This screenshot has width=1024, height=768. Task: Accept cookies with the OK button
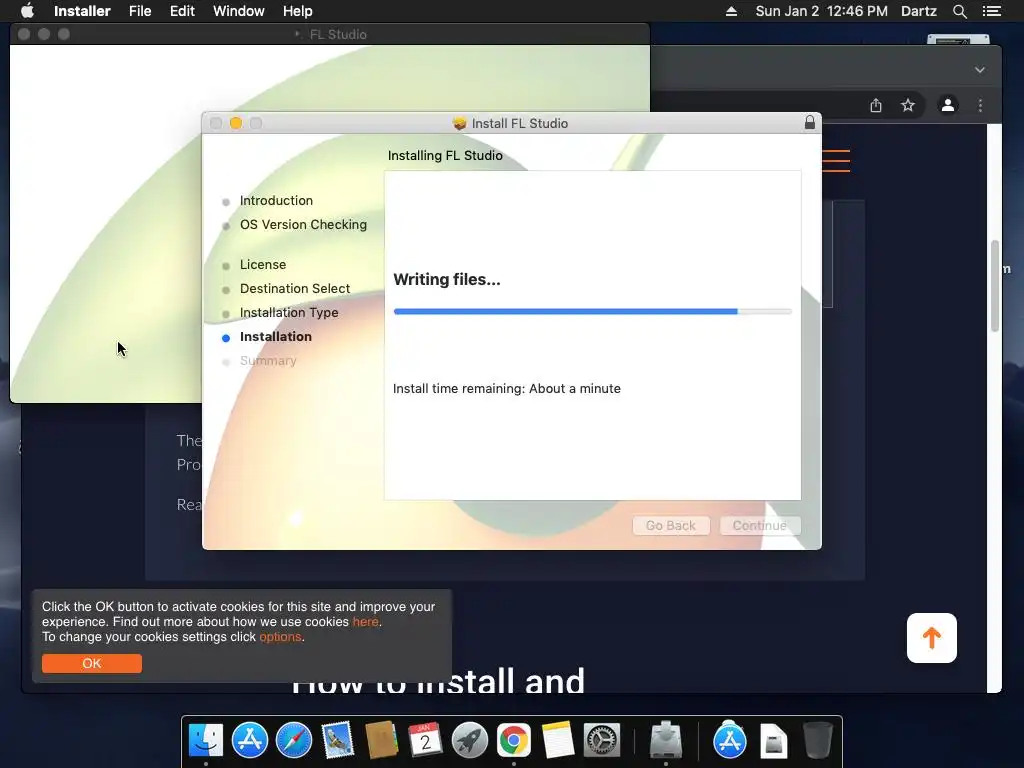tap(91, 664)
